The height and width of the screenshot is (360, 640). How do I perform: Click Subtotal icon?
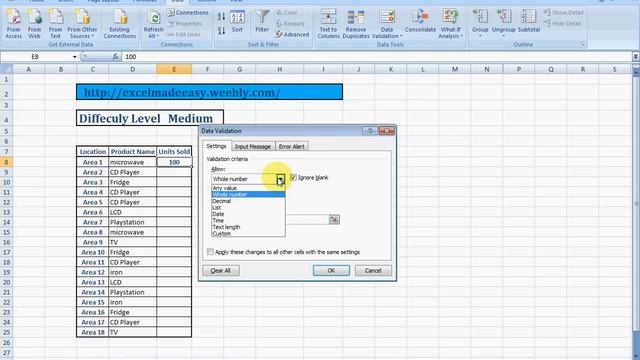[x=529, y=21]
